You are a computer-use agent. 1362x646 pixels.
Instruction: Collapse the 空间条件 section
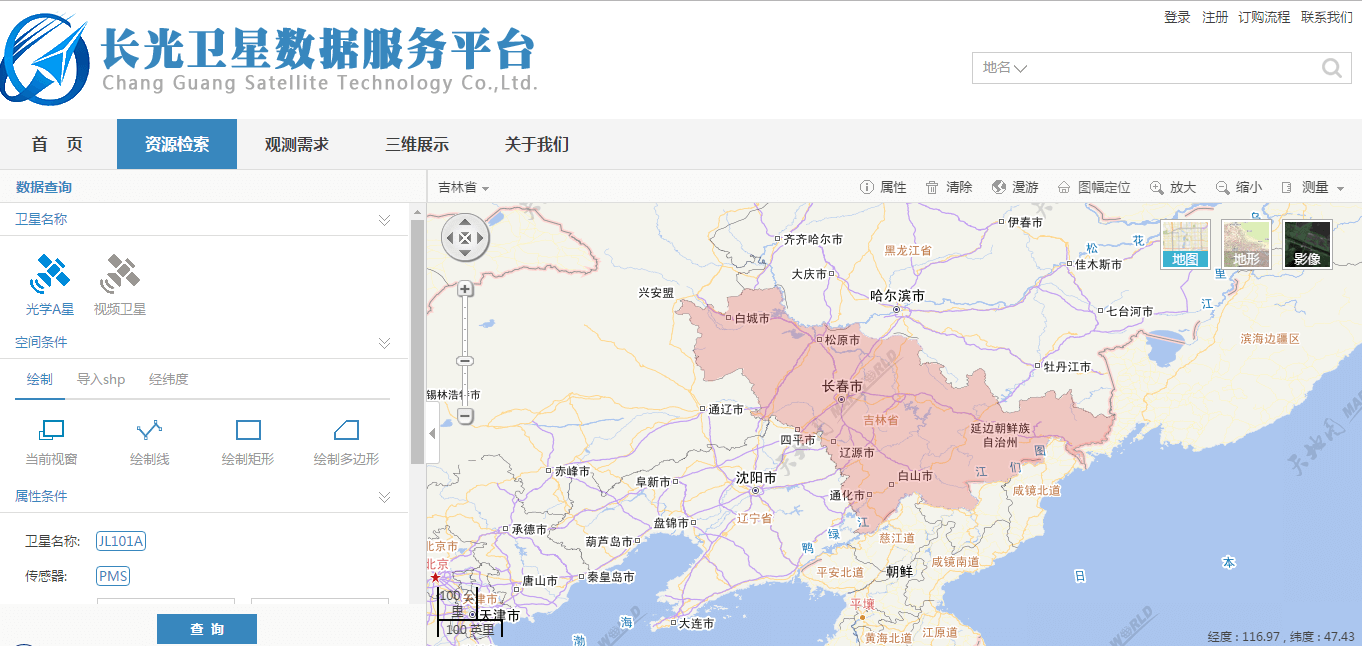pos(384,343)
